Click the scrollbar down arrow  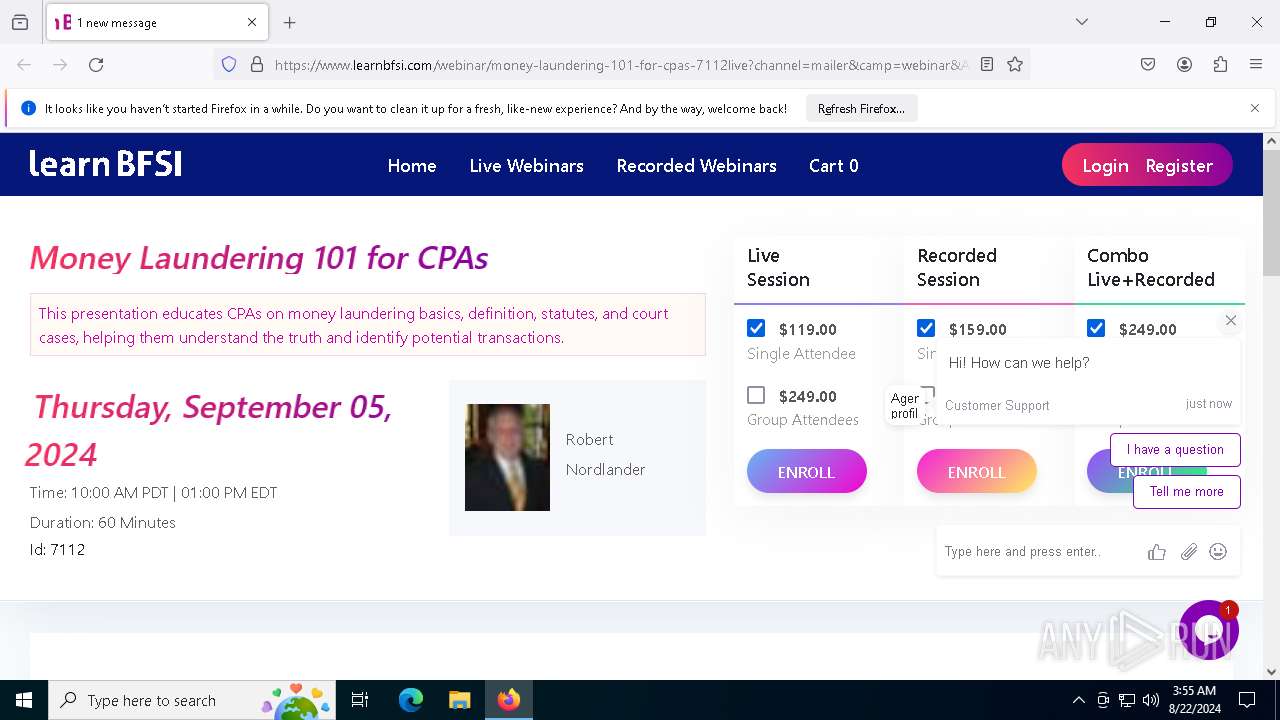1271,672
